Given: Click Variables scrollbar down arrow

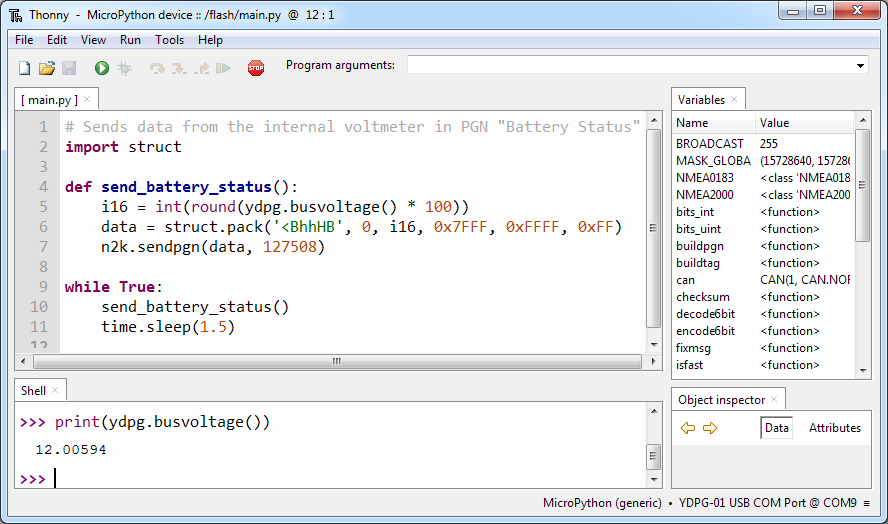Looking at the screenshot, I should click(863, 370).
